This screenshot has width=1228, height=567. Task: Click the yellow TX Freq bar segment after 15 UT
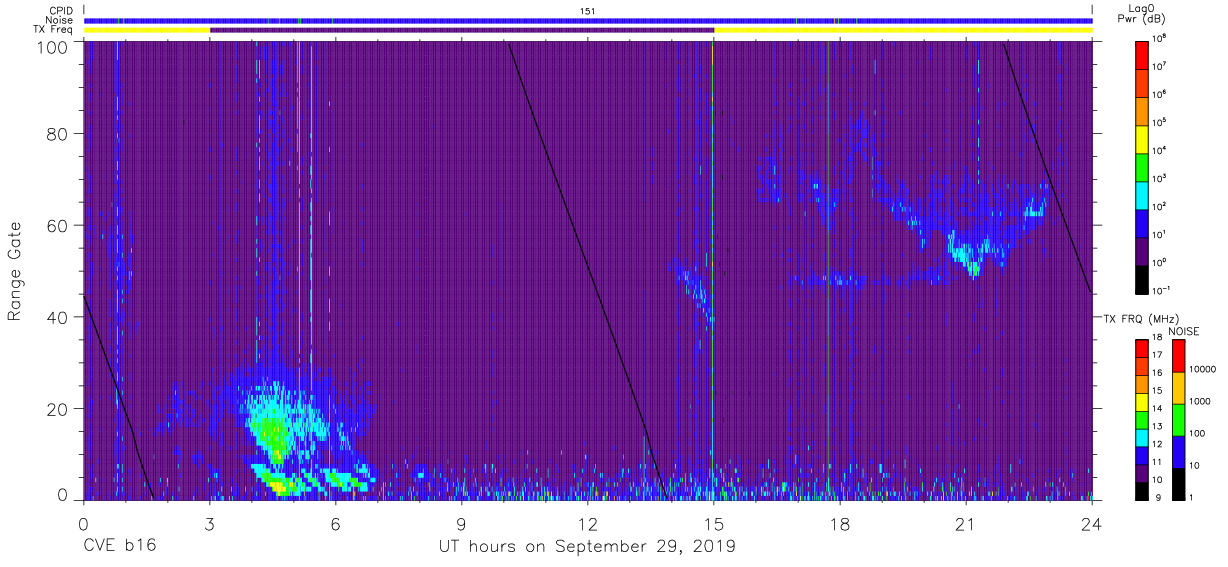tap(903, 30)
